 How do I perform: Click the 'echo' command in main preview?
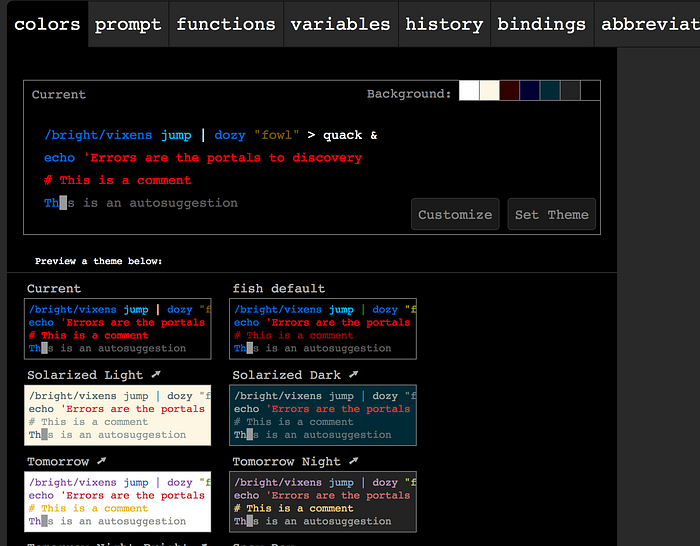[59, 158]
